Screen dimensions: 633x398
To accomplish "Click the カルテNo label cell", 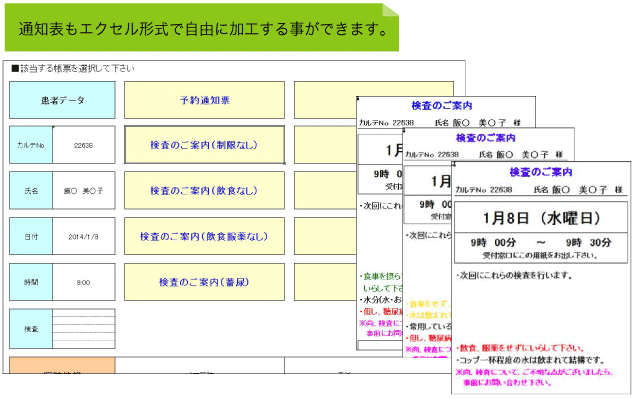I will [31, 145].
